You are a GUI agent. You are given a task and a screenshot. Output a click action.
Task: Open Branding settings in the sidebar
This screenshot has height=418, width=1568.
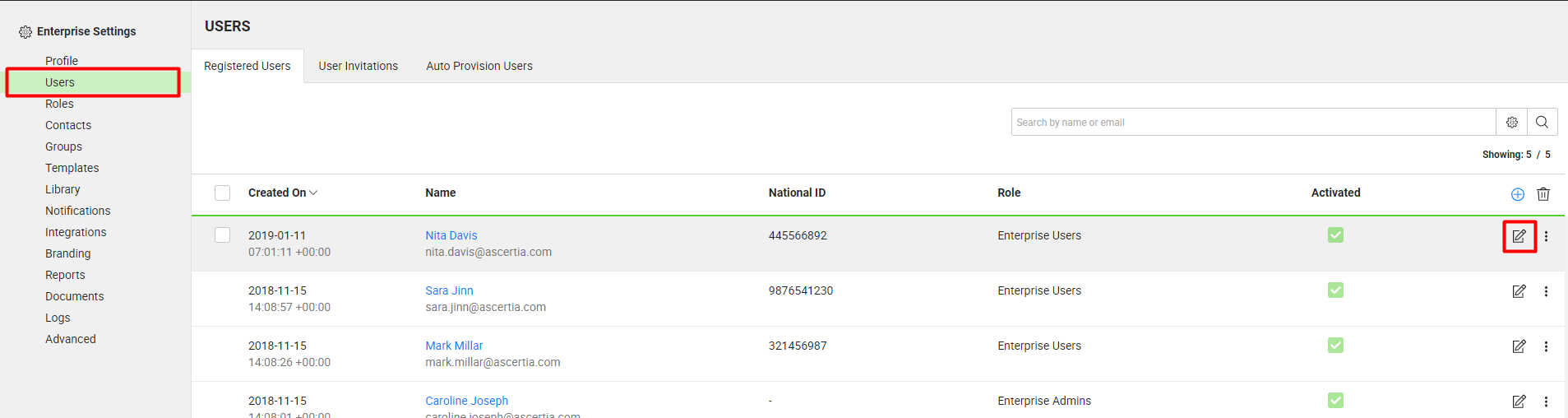[x=67, y=253]
